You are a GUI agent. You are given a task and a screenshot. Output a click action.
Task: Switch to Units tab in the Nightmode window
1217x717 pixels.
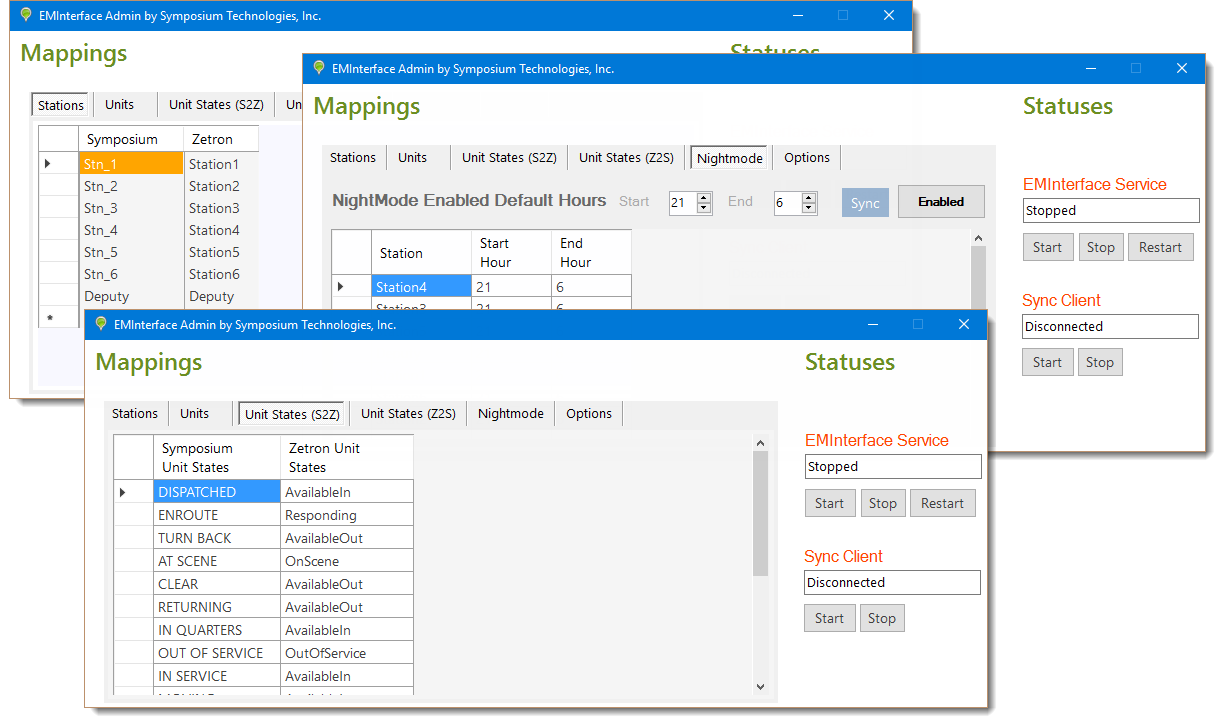(x=412, y=158)
